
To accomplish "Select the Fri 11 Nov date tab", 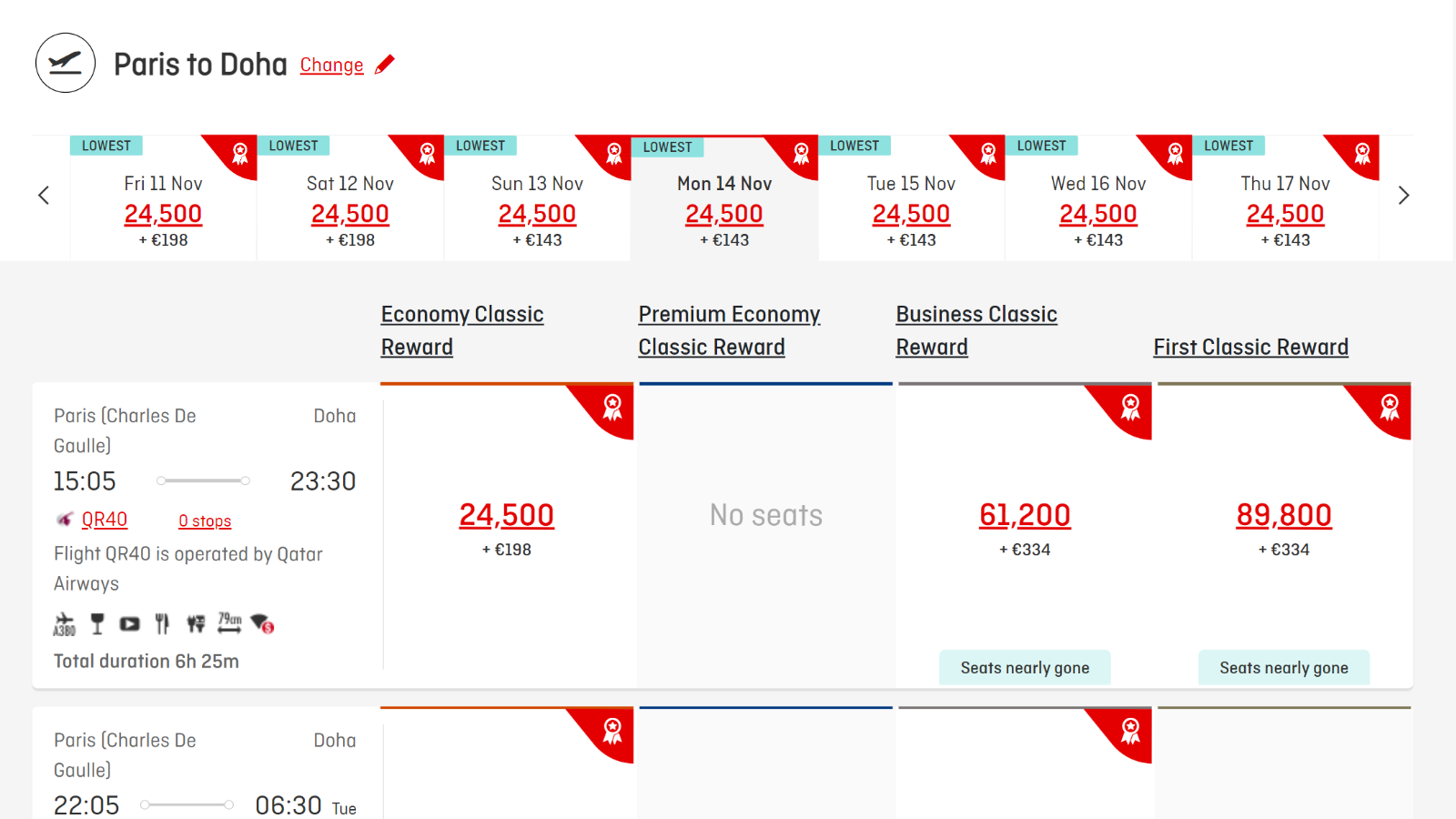I will coord(164,197).
